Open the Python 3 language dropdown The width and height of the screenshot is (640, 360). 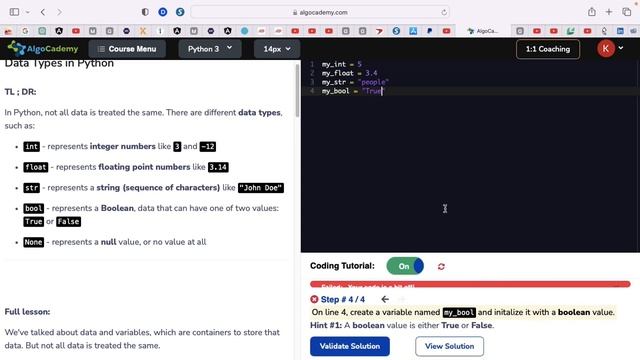210,49
